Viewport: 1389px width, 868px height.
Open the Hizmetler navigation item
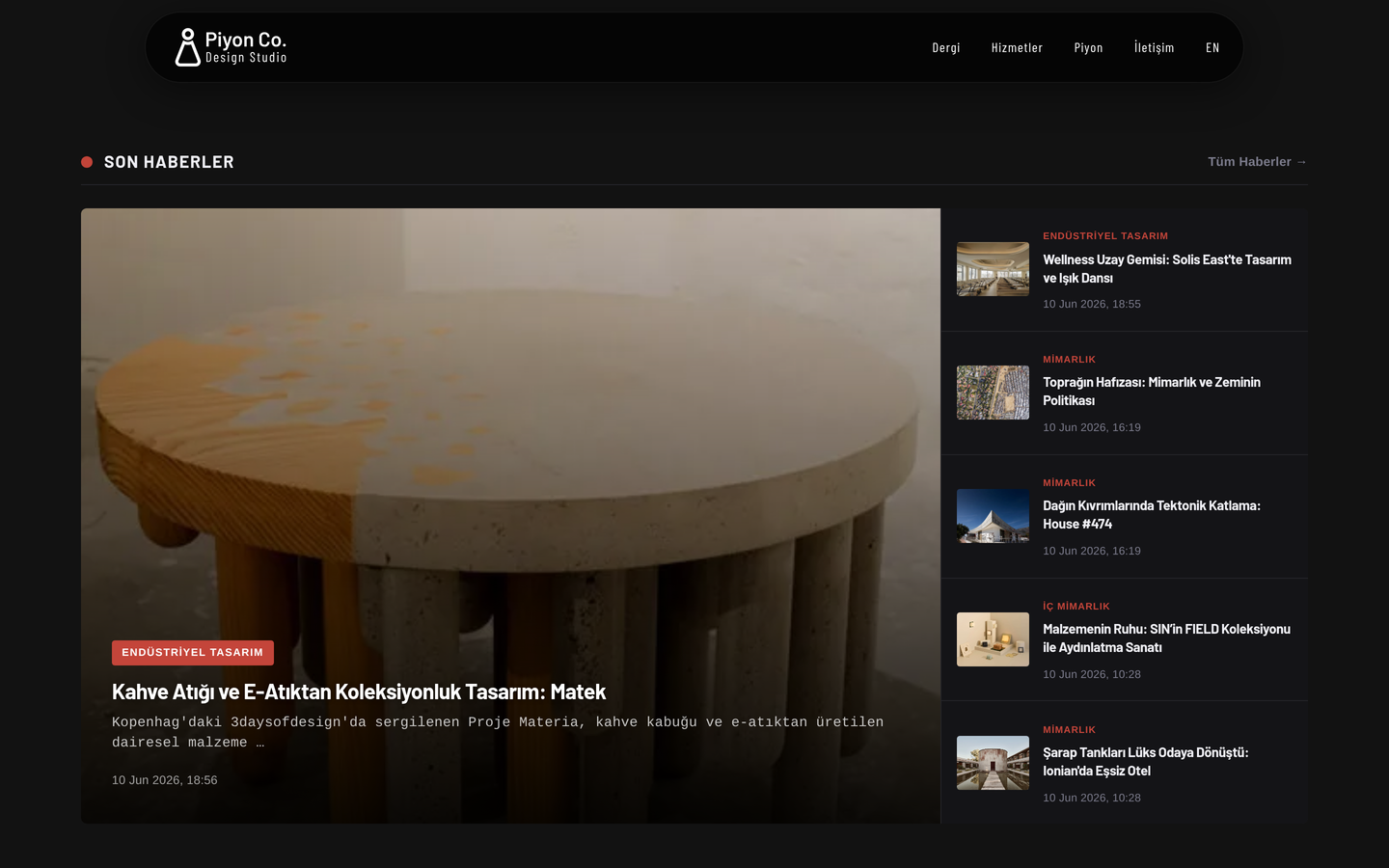(x=1017, y=47)
